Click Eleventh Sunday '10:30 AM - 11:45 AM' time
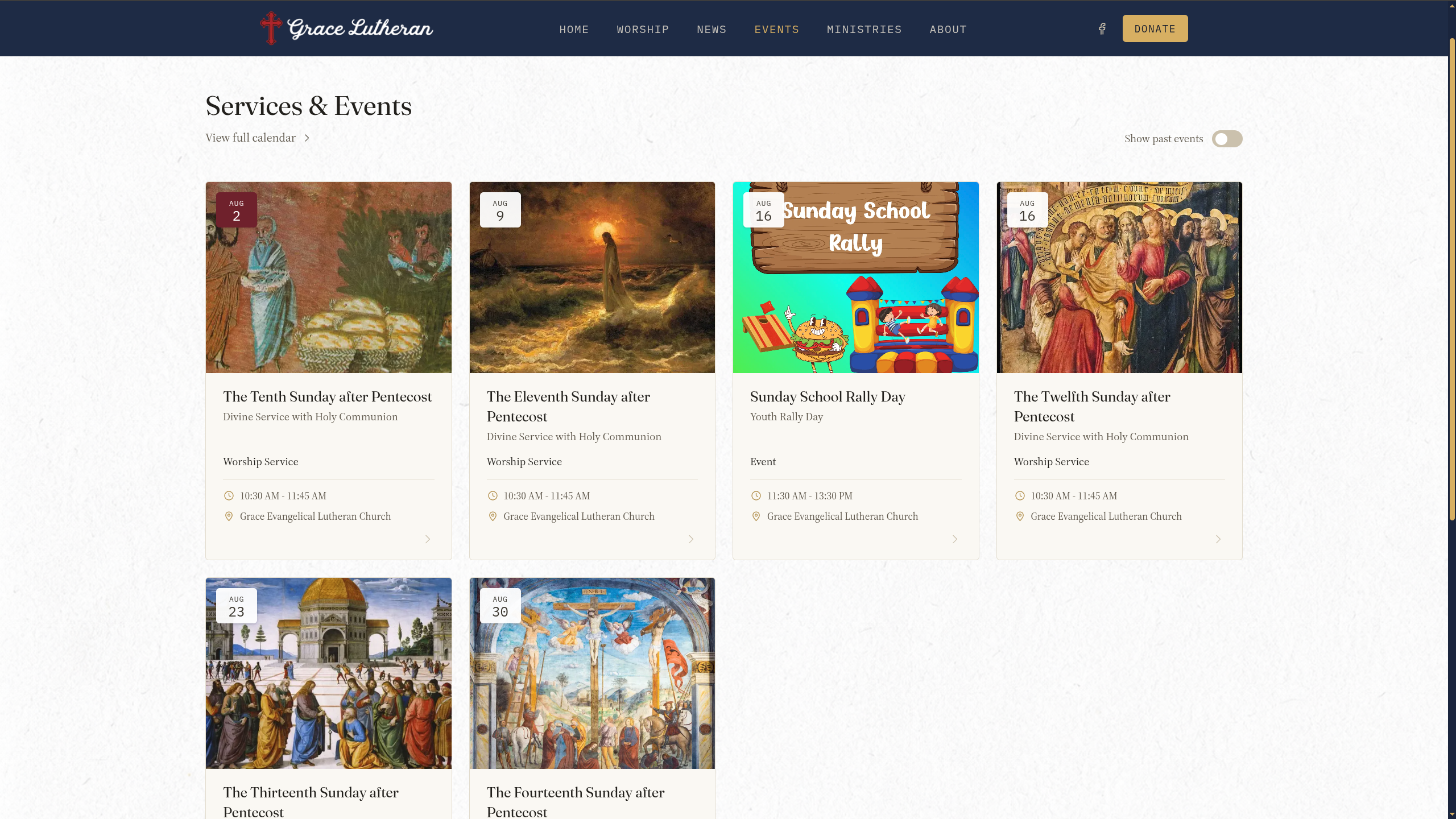The width and height of the screenshot is (1456, 819). [x=547, y=496]
